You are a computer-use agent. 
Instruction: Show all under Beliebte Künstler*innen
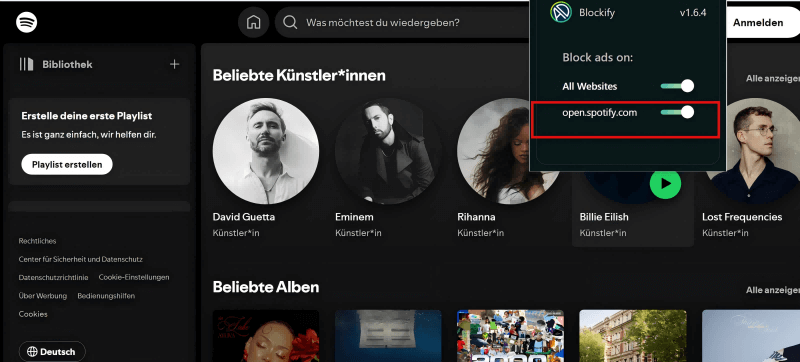coord(772,79)
